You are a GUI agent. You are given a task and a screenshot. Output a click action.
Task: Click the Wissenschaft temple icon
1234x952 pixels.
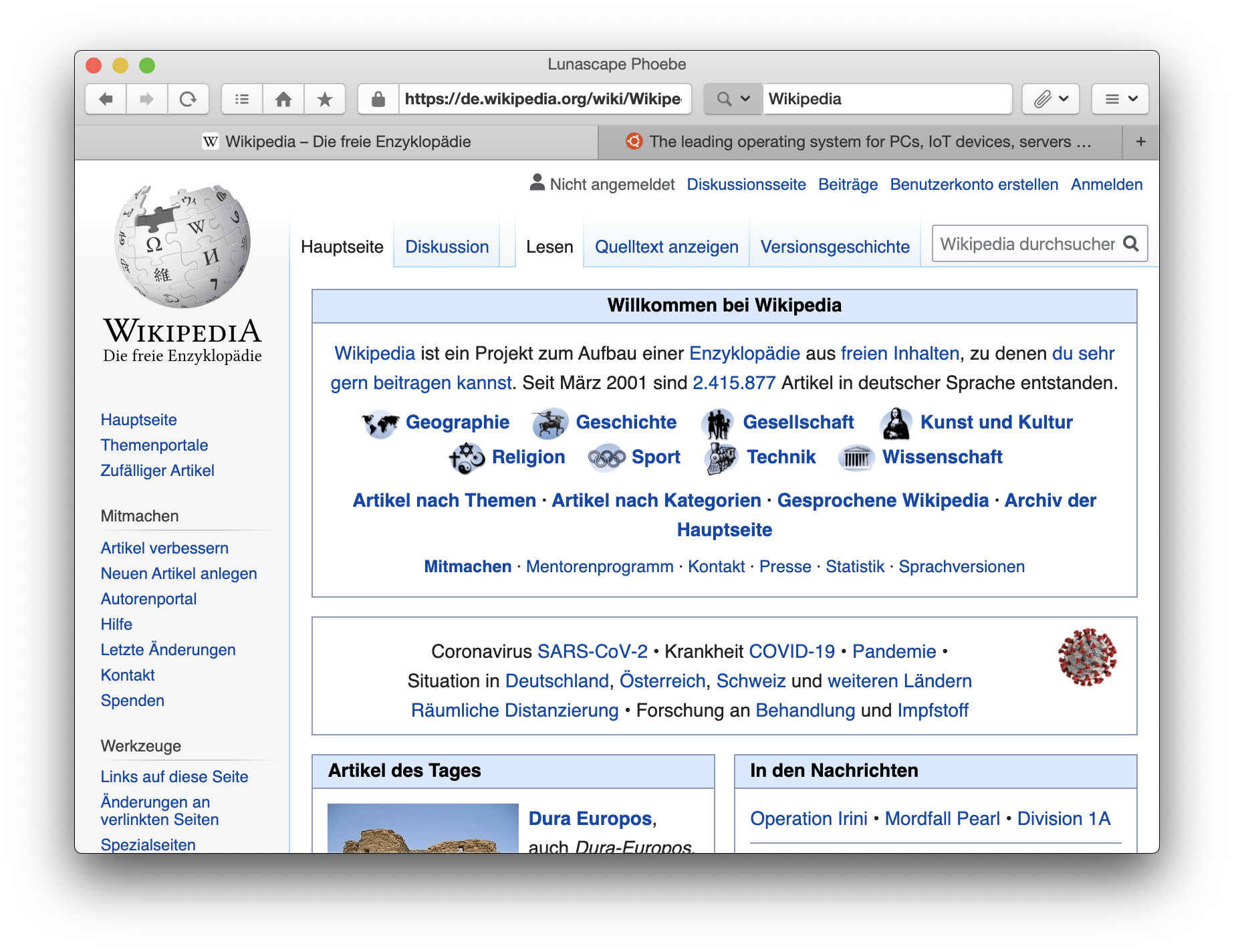(x=856, y=458)
